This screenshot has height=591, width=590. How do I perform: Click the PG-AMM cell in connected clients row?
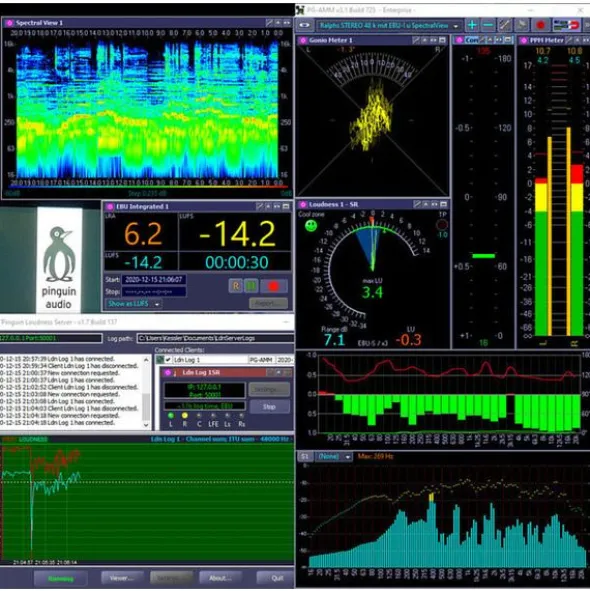point(261,360)
